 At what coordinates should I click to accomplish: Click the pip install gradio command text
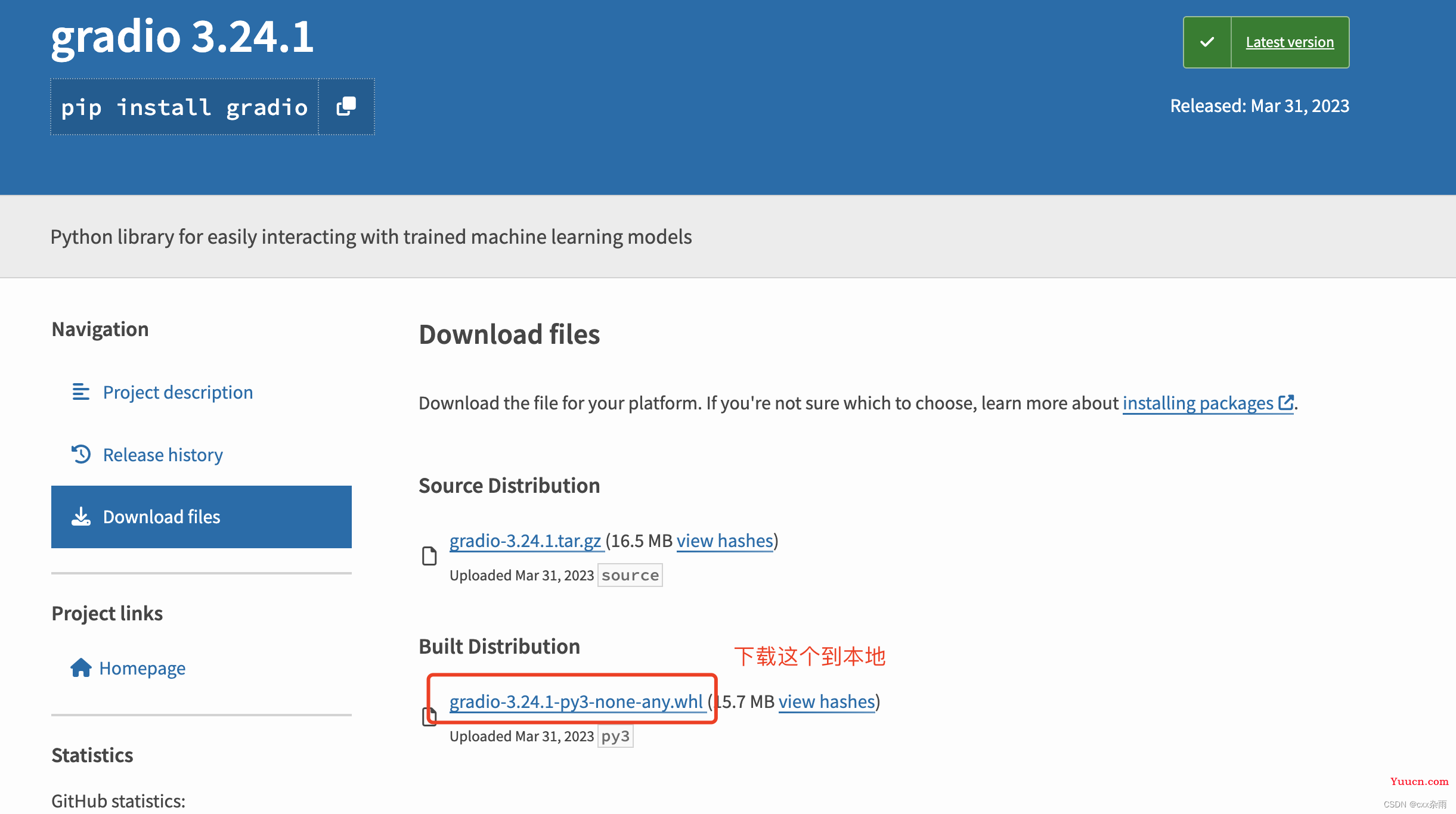point(184,107)
